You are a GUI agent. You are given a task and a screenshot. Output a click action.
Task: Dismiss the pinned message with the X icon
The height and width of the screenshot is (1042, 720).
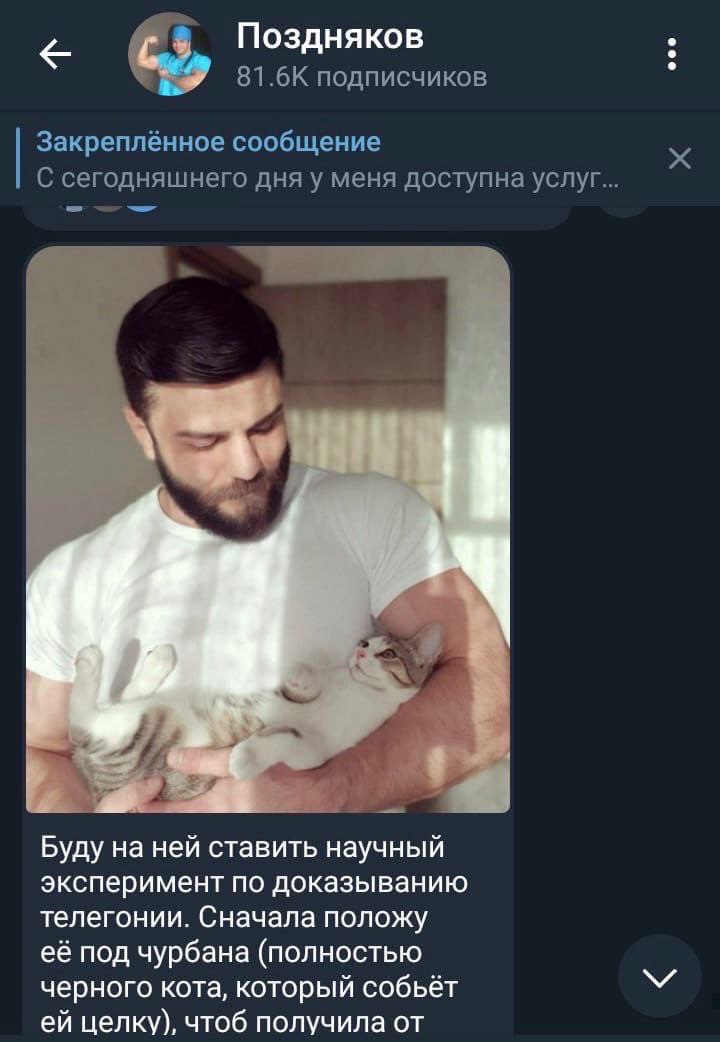pos(679,159)
